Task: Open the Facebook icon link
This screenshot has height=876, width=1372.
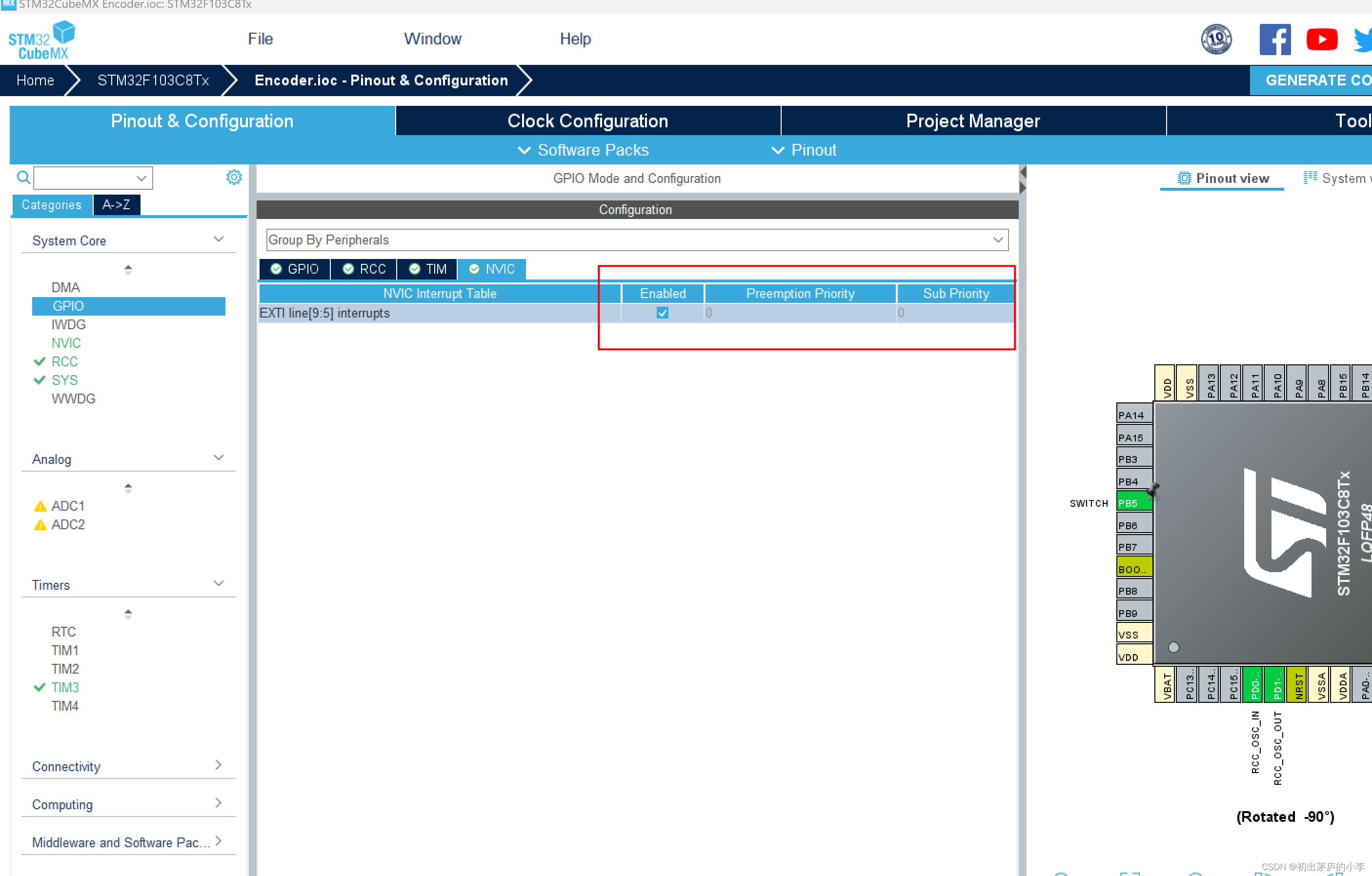Action: (1274, 40)
